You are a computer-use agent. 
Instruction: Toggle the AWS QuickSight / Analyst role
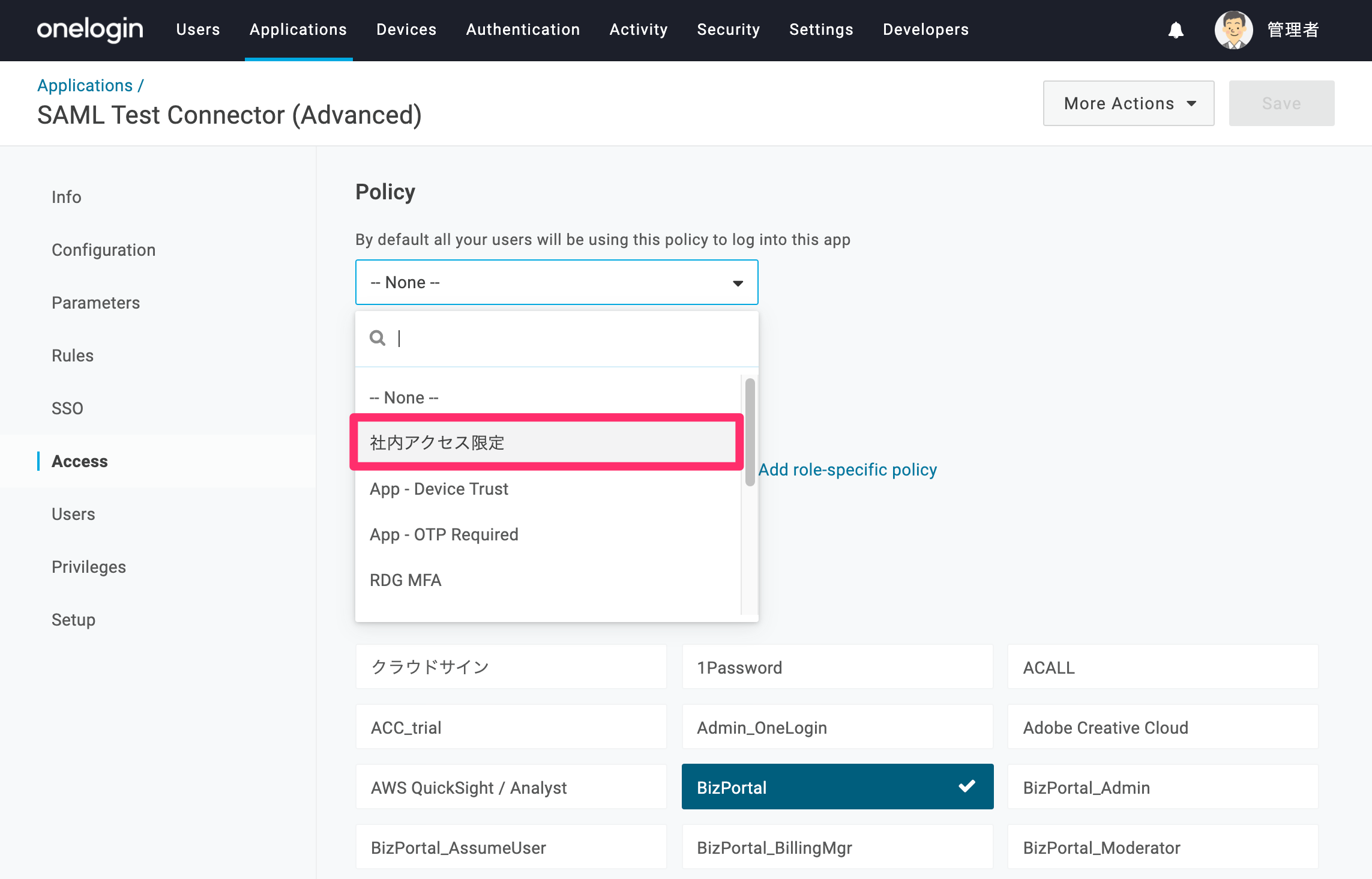[511, 787]
